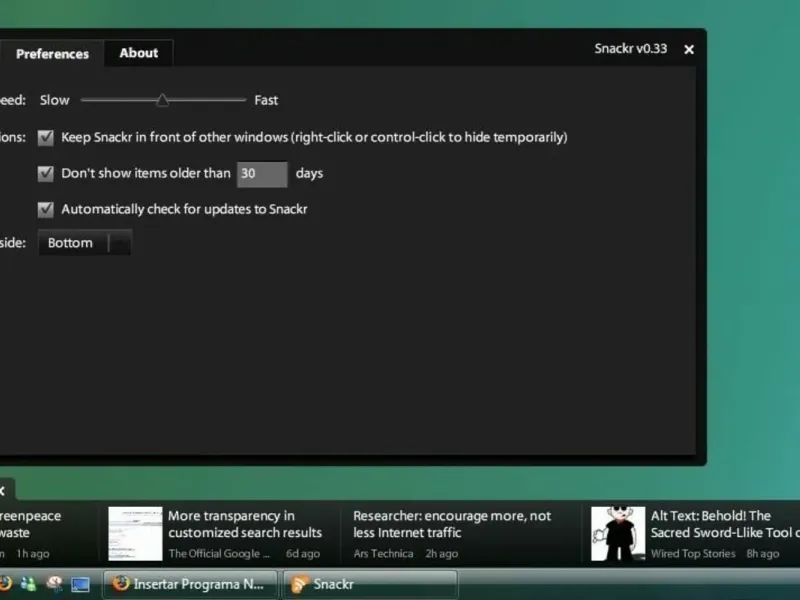800x600 pixels.
Task: Open the Wired Alt Text cartoon thumbnail
Action: pos(618,533)
